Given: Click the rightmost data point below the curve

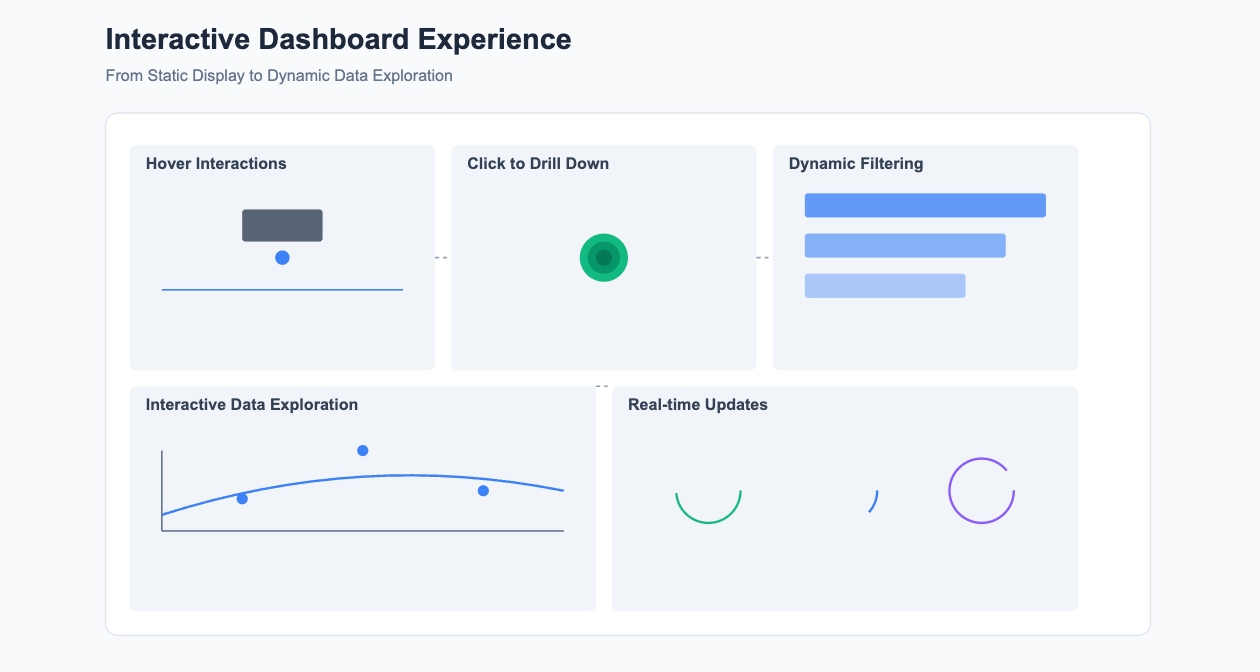Looking at the screenshot, I should tap(483, 491).
